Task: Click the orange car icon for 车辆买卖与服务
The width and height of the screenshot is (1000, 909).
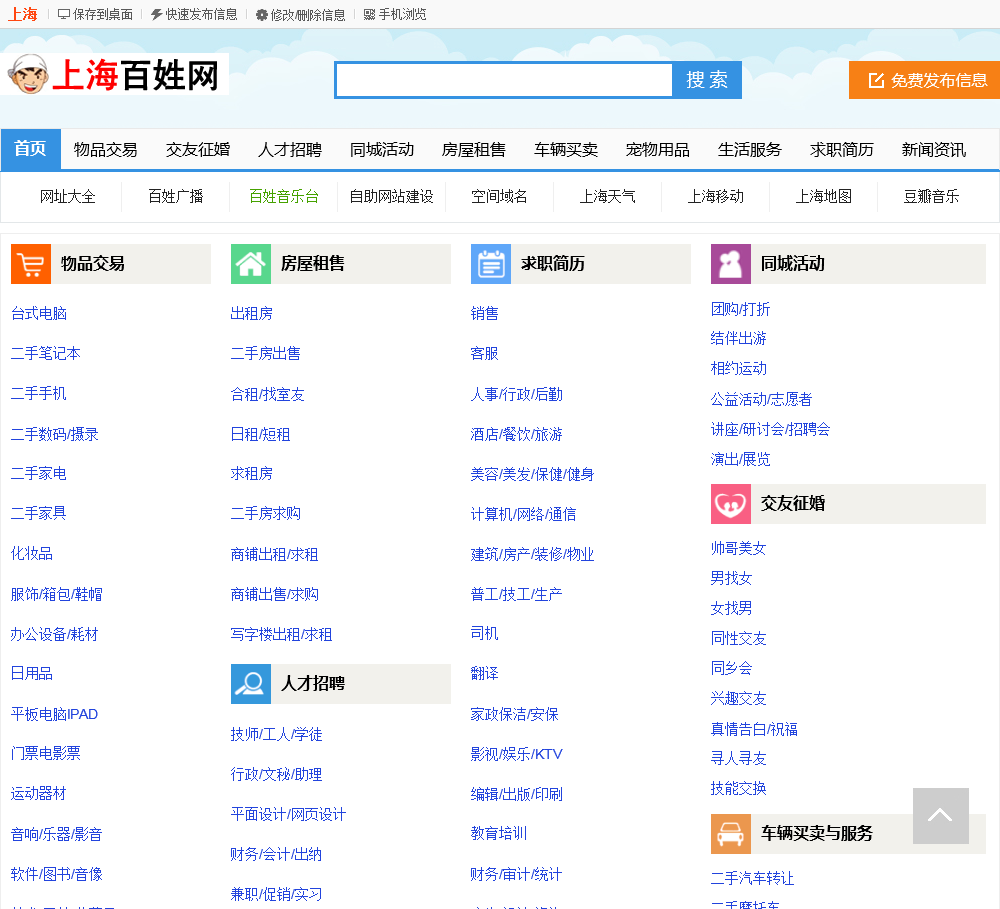Action: click(x=730, y=834)
